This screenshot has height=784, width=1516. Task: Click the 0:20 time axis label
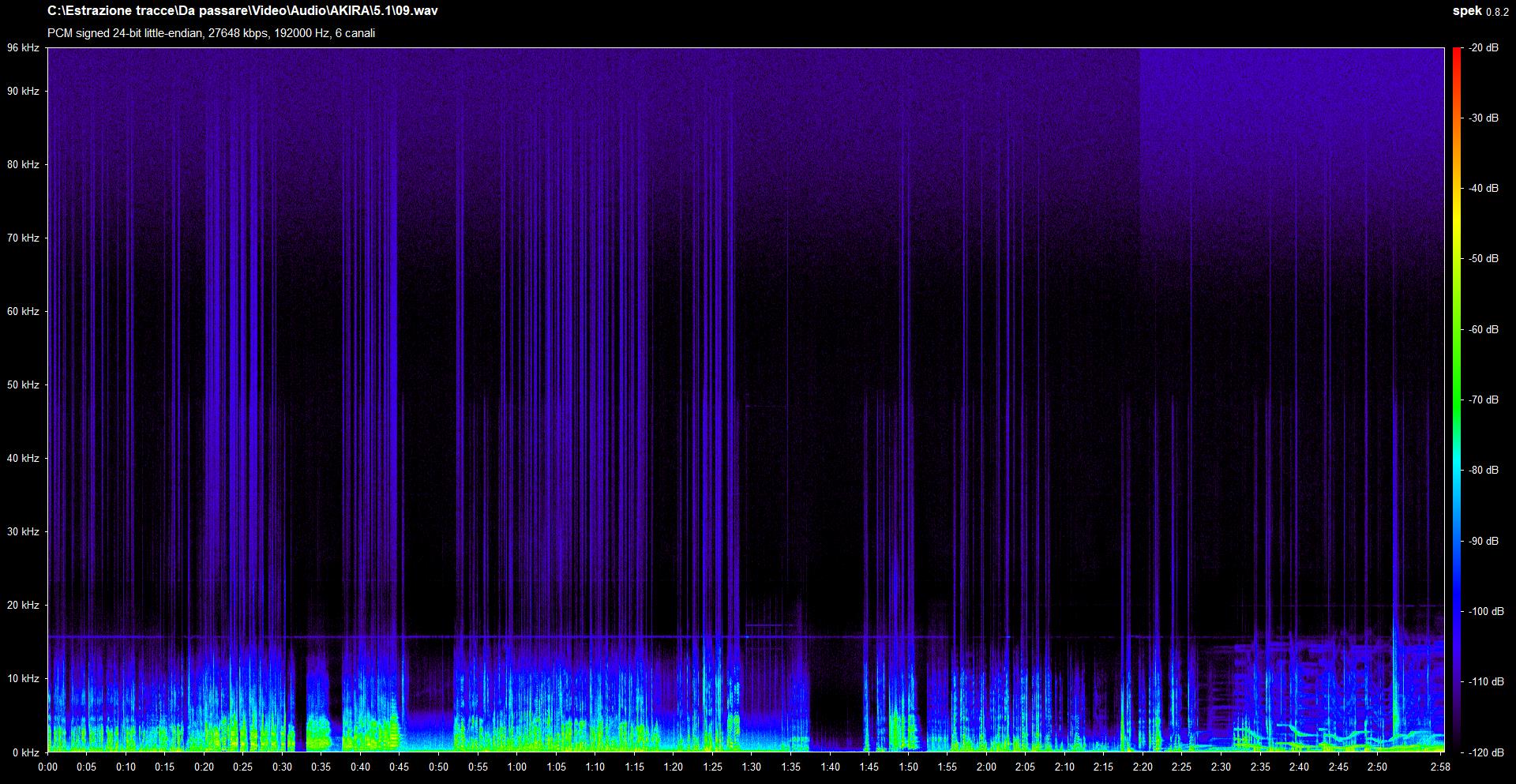point(204,767)
